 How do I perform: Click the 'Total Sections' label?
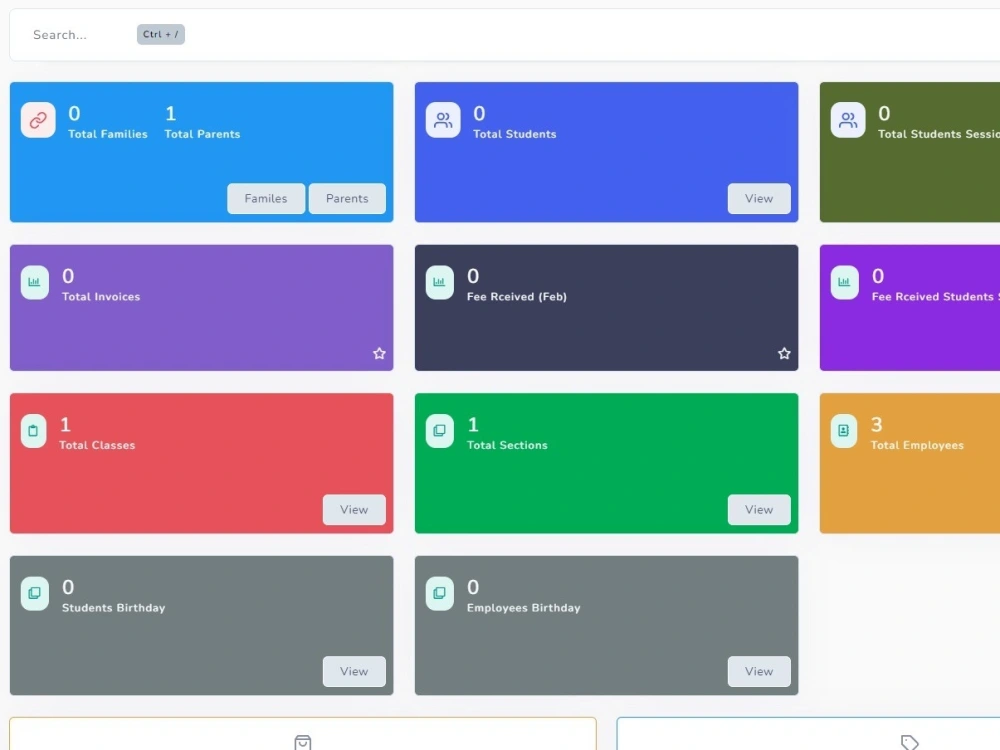point(507,445)
